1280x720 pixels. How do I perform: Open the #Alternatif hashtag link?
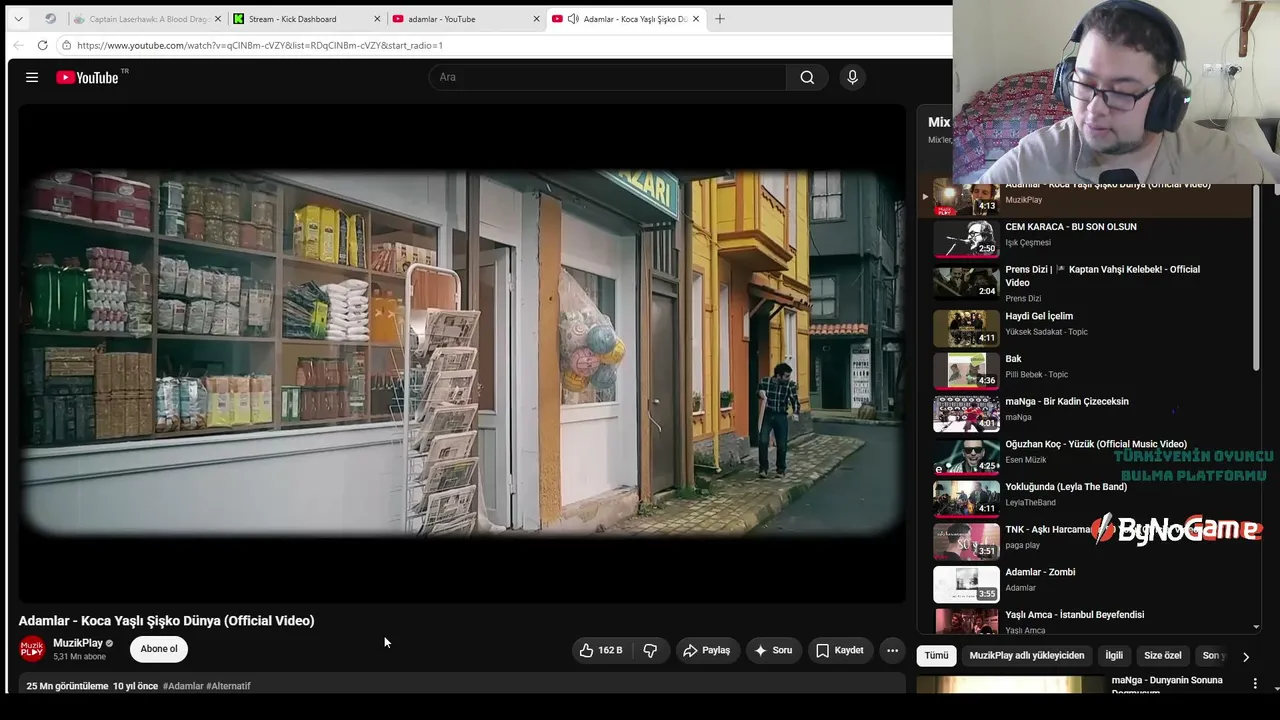point(228,686)
